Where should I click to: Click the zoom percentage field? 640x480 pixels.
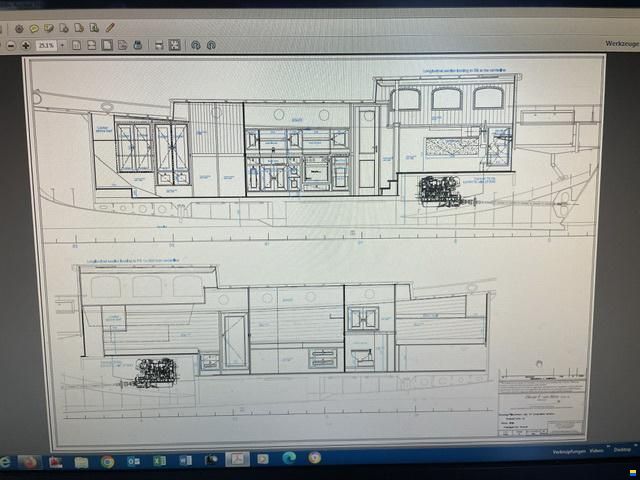point(46,45)
